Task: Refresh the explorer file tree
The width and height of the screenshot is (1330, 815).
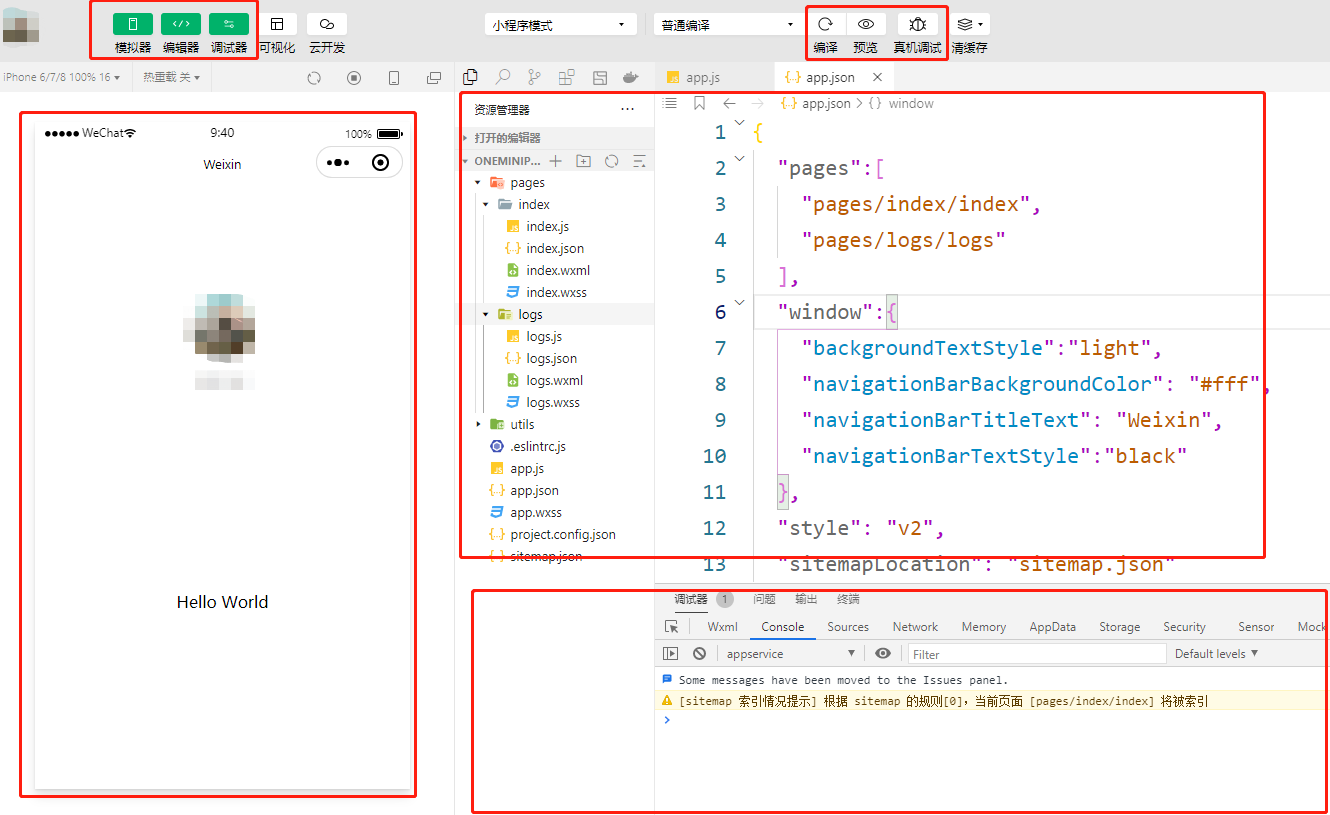Action: 612,161
